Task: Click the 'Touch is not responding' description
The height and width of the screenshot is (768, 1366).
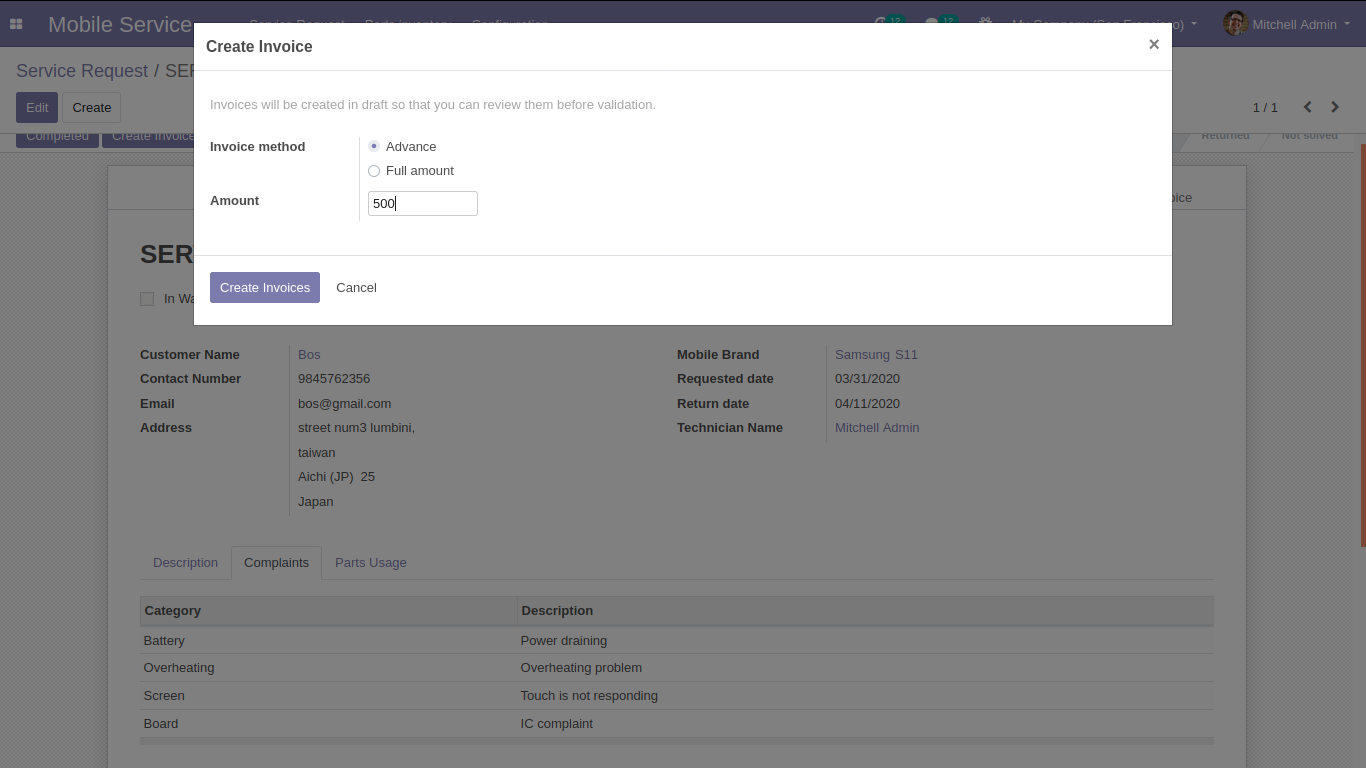Action: [x=589, y=696]
